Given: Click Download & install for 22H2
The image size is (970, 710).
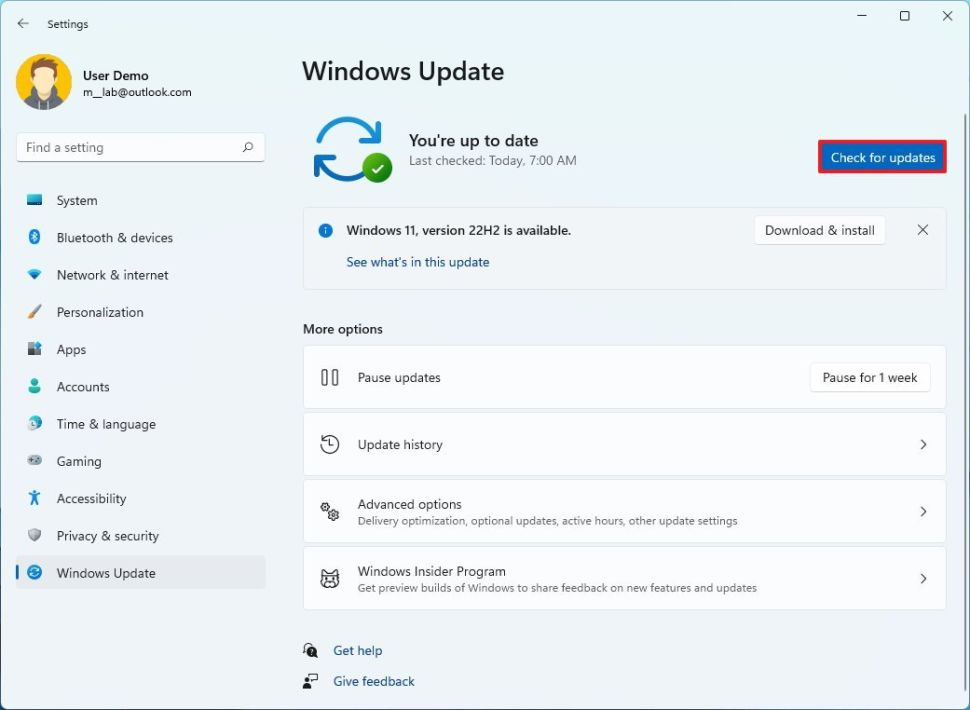Looking at the screenshot, I should pos(819,230).
